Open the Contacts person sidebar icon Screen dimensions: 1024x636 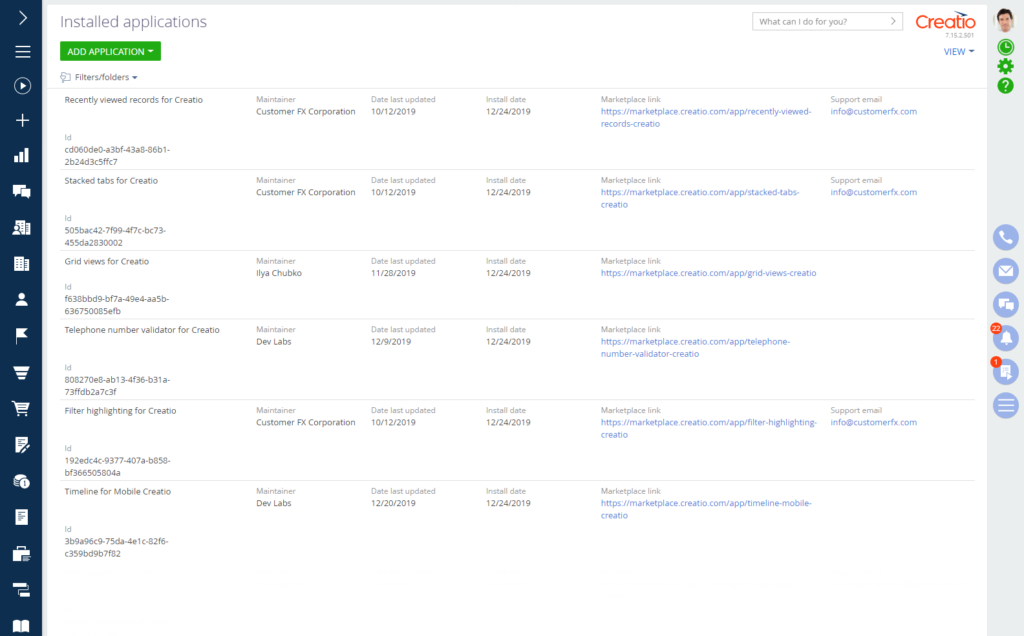[22, 299]
